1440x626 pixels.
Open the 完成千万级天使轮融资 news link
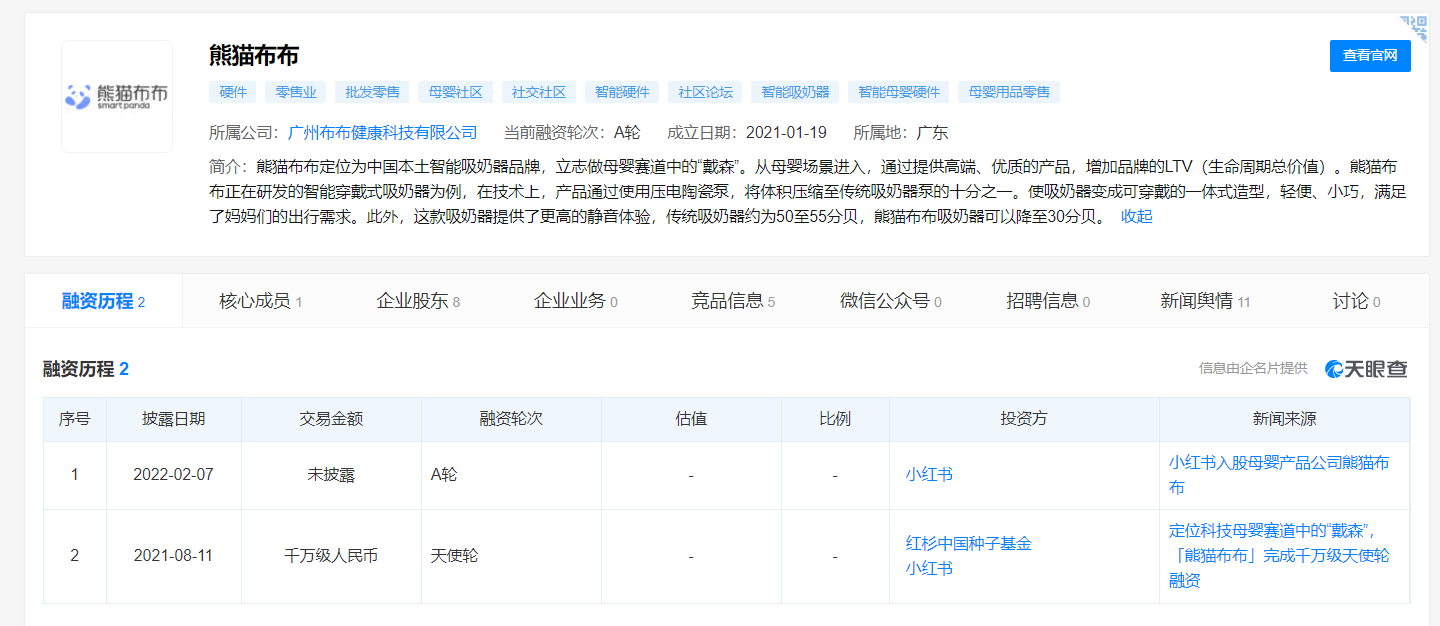[x=1279, y=555]
